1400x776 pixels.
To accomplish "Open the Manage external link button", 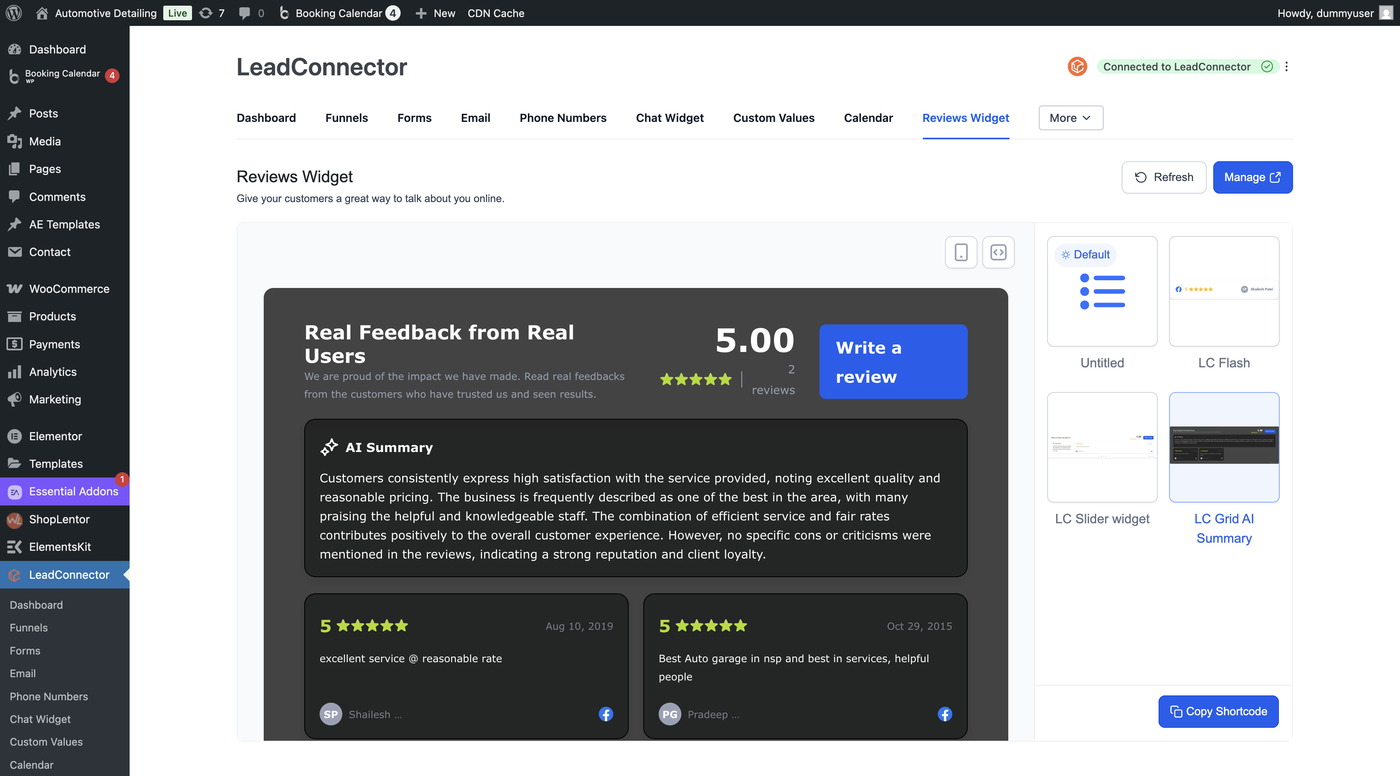I will [x=1252, y=177].
